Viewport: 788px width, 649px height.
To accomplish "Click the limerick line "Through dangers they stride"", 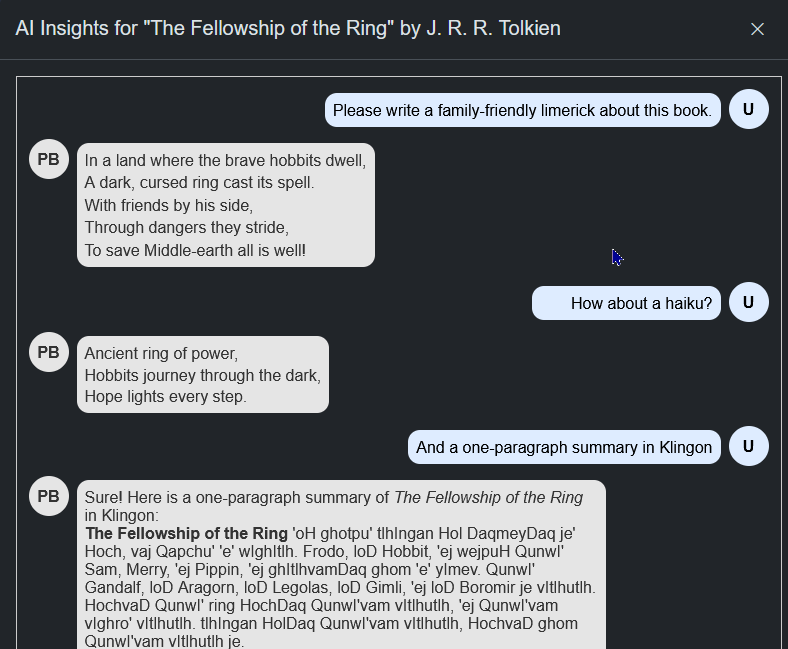I will (x=186, y=228).
